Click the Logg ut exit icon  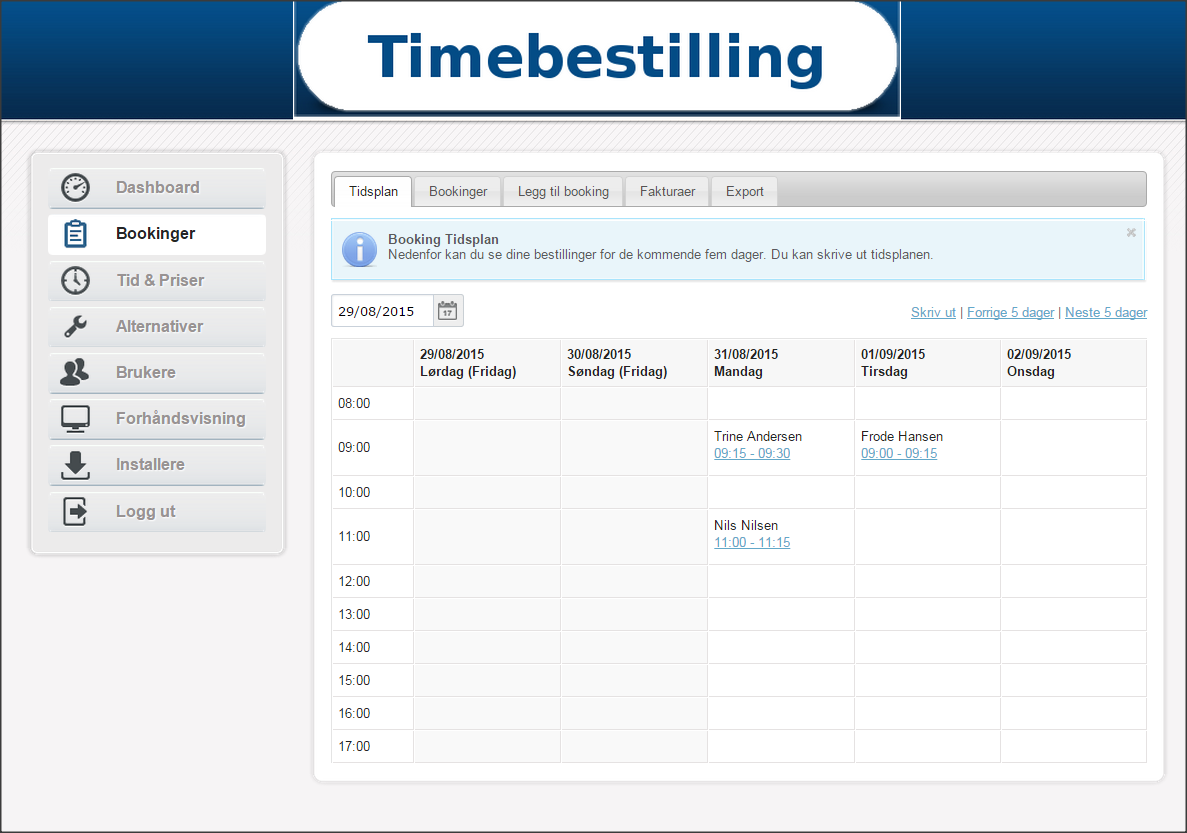[76, 512]
